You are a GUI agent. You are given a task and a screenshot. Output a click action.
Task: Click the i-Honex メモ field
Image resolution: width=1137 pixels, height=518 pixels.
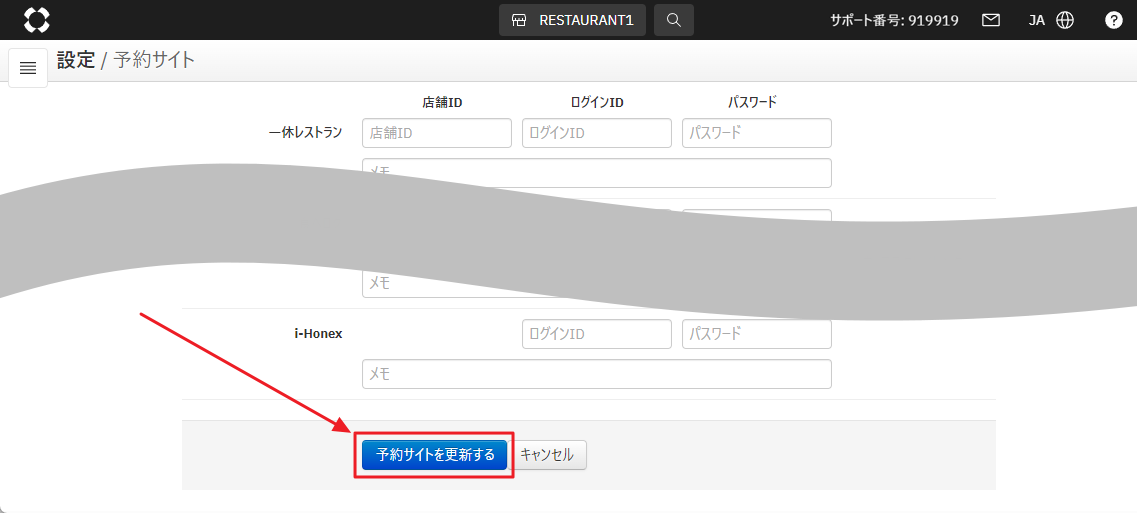tap(596, 374)
